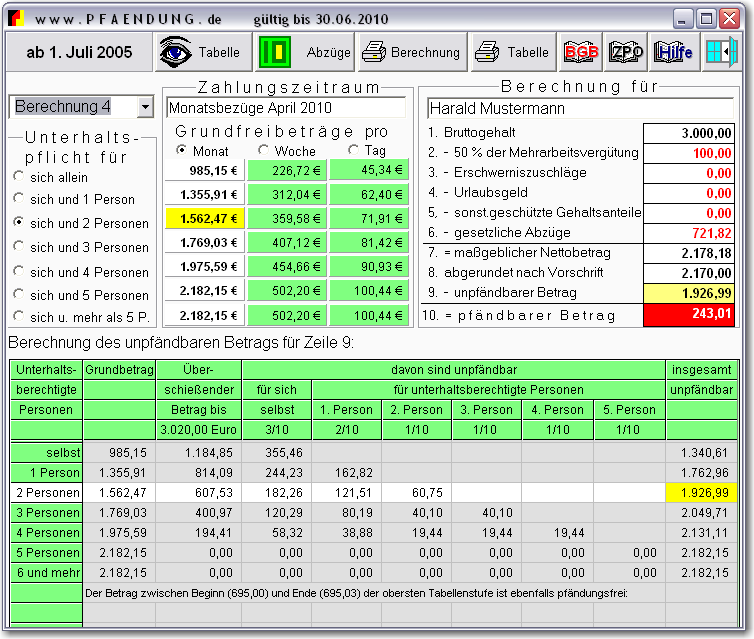
Task: Click the 'ab 1. Juli 2005' button
Action: pos(79,52)
